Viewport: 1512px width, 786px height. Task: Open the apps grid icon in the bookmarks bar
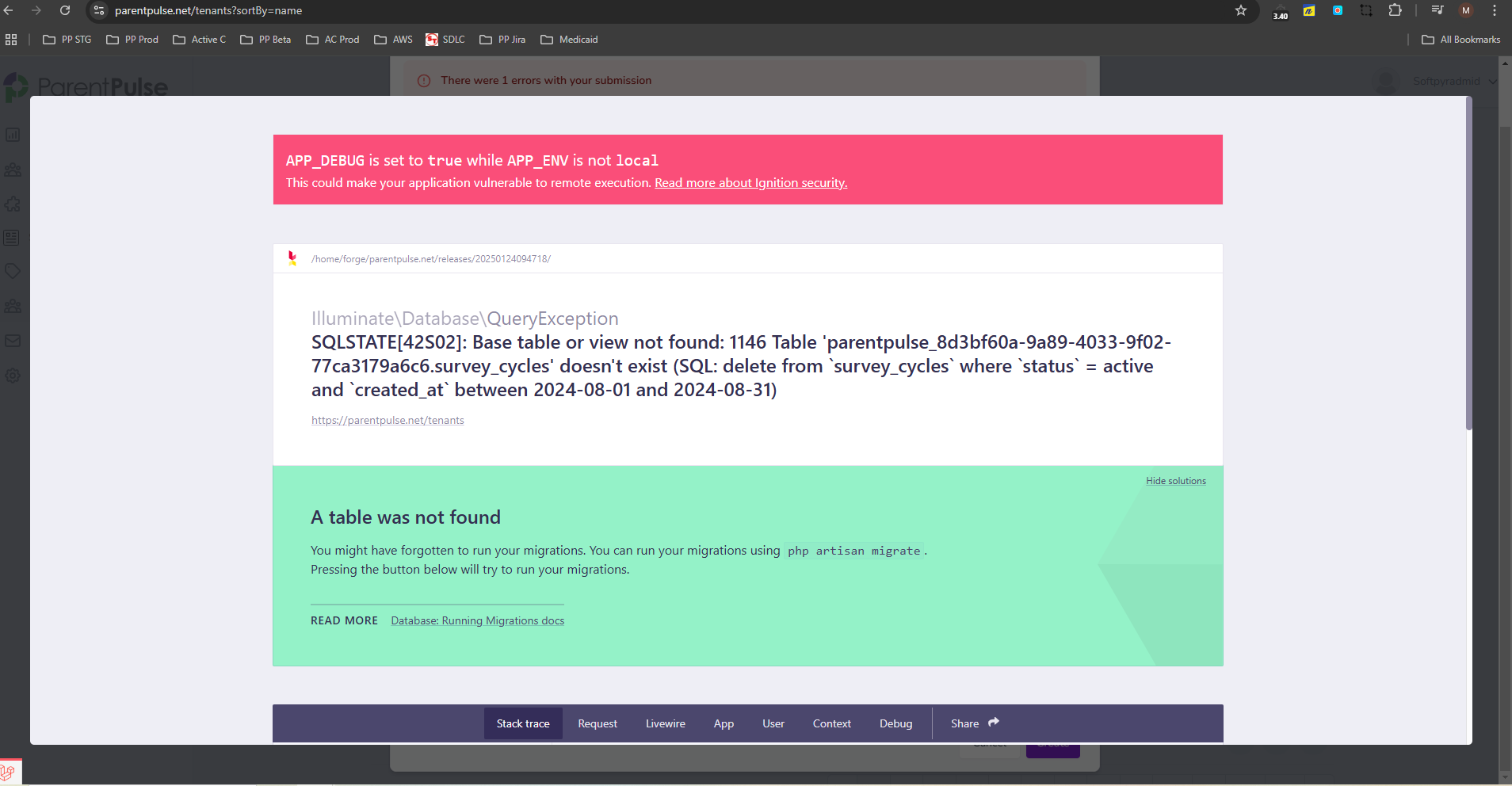[11, 40]
